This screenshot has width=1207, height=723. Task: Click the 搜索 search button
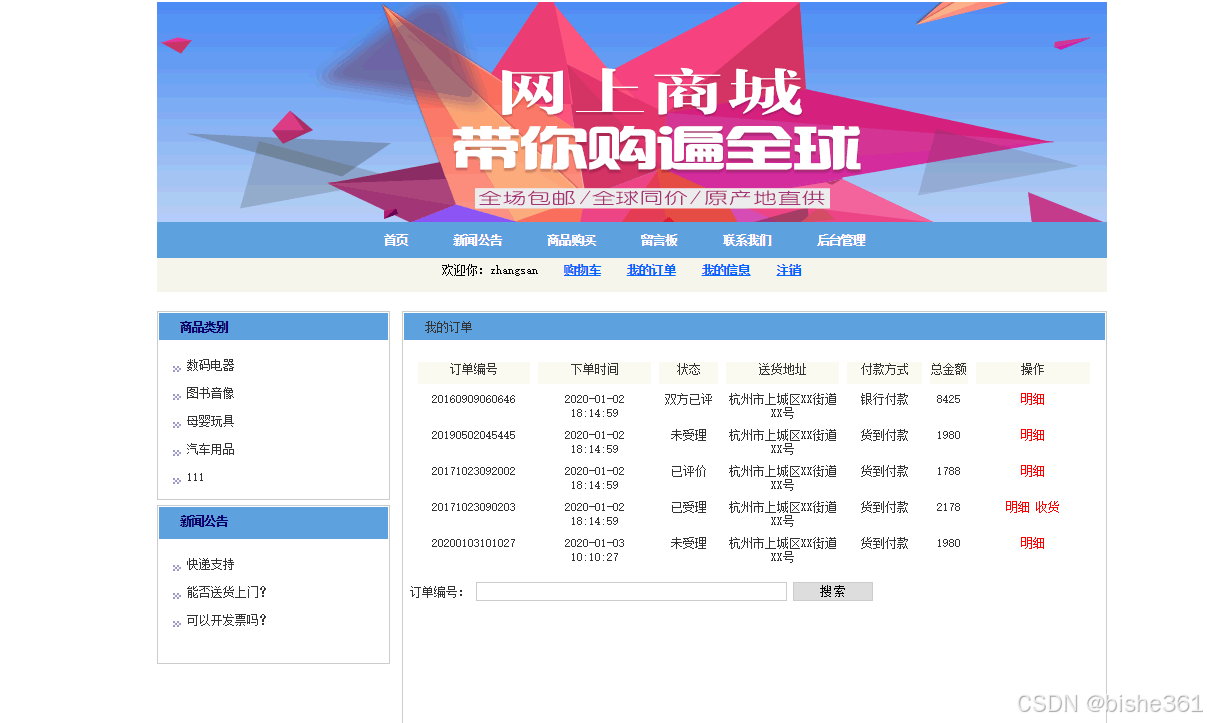833,592
